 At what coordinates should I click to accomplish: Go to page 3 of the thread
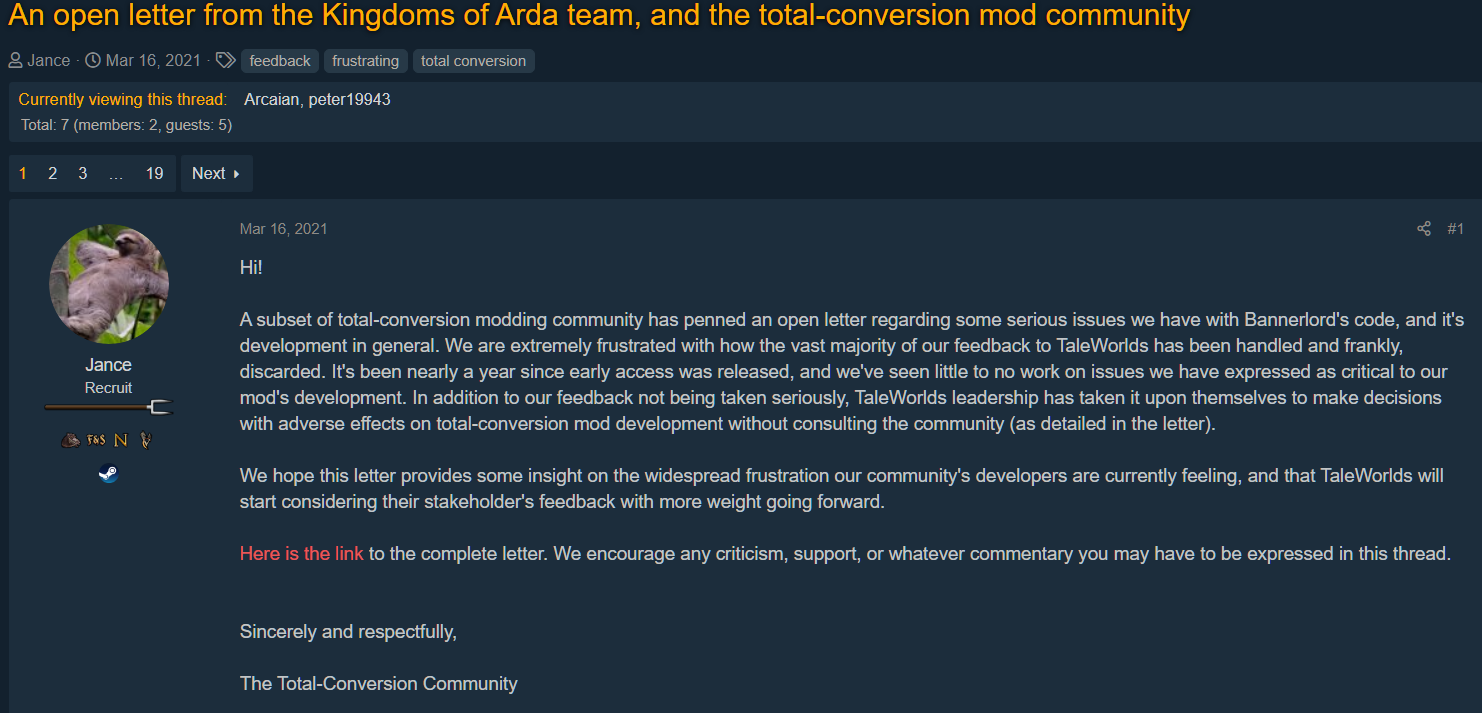coord(83,173)
